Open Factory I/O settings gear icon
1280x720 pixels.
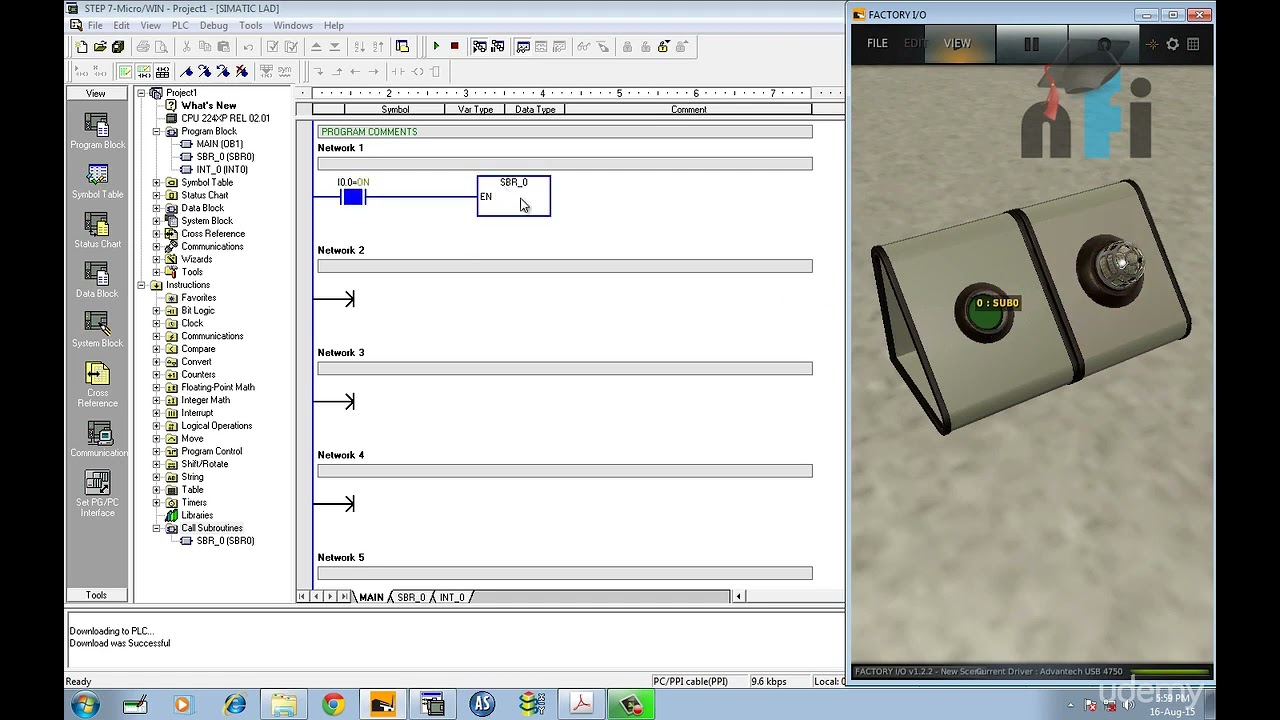tap(1173, 44)
